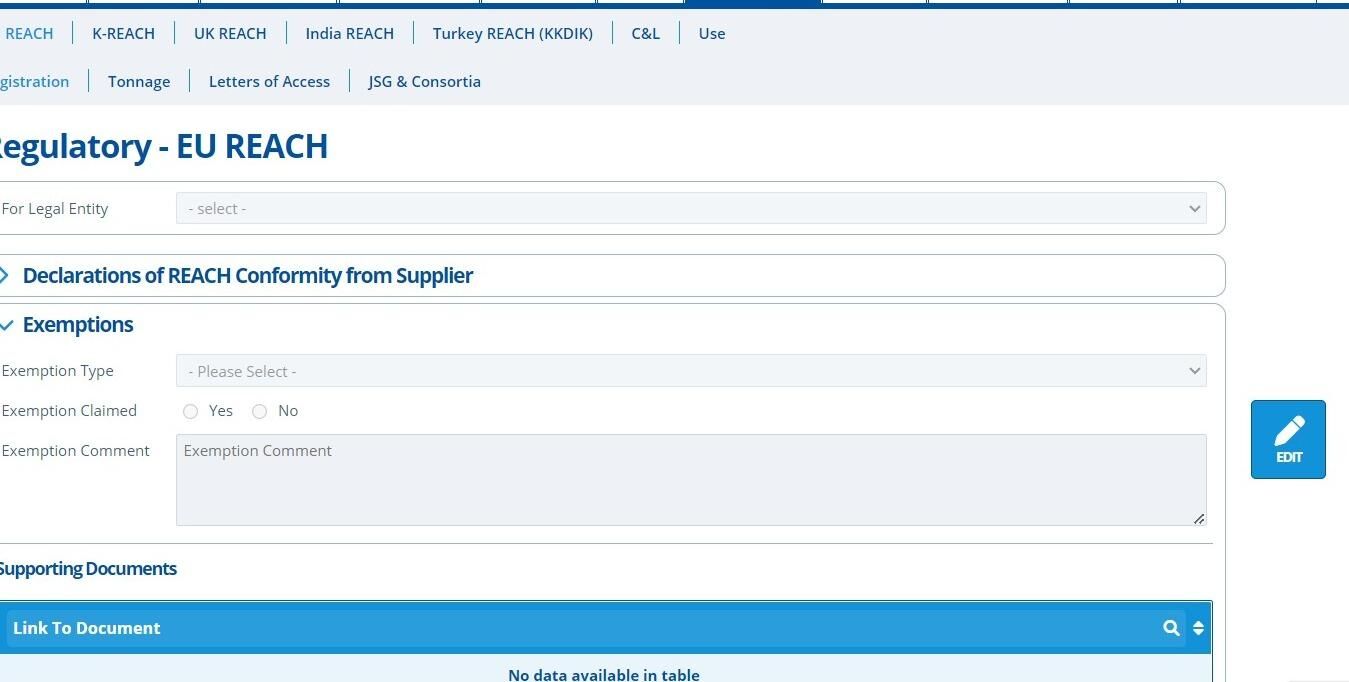Open the For Legal Entity dropdown

point(691,208)
